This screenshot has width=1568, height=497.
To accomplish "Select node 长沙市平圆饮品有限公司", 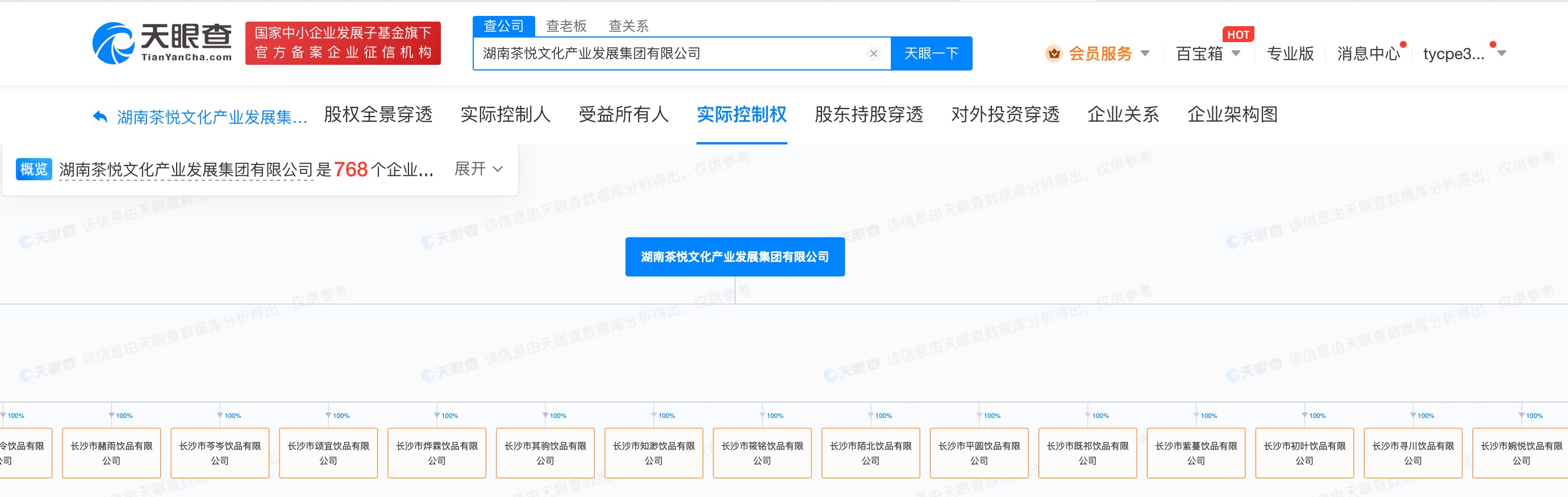I will [x=979, y=453].
